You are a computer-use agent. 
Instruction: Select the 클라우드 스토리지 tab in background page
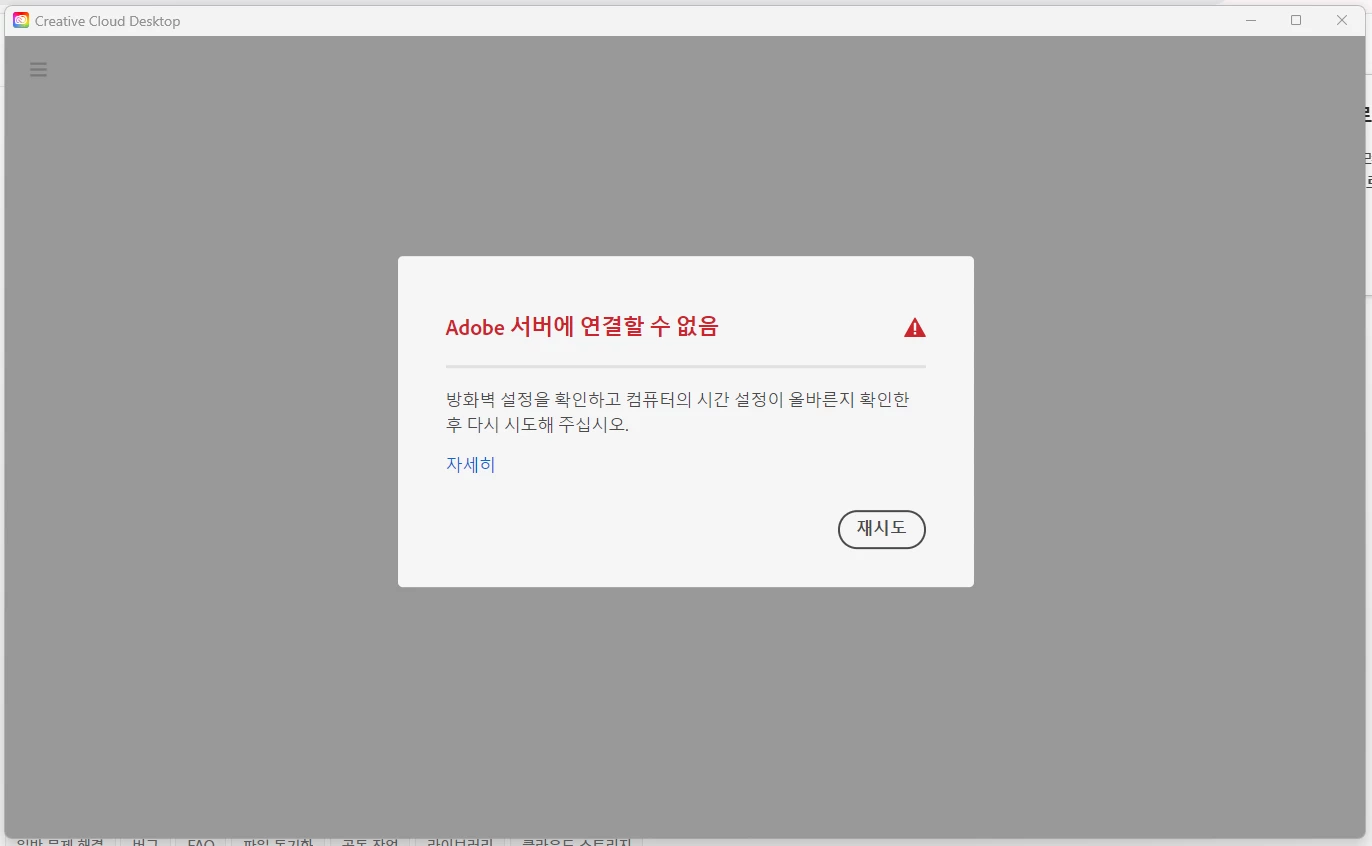click(576, 842)
